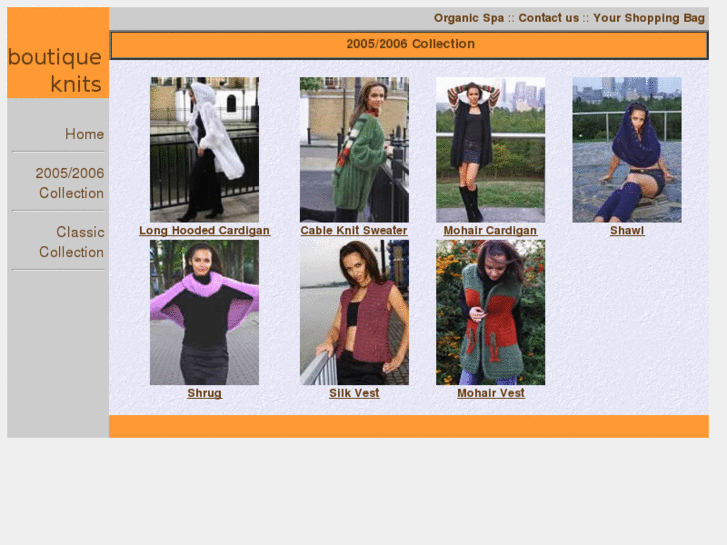Click the boutique knits logo
The height and width of the screenshot is (545, 727).
[x=58, y=52]
